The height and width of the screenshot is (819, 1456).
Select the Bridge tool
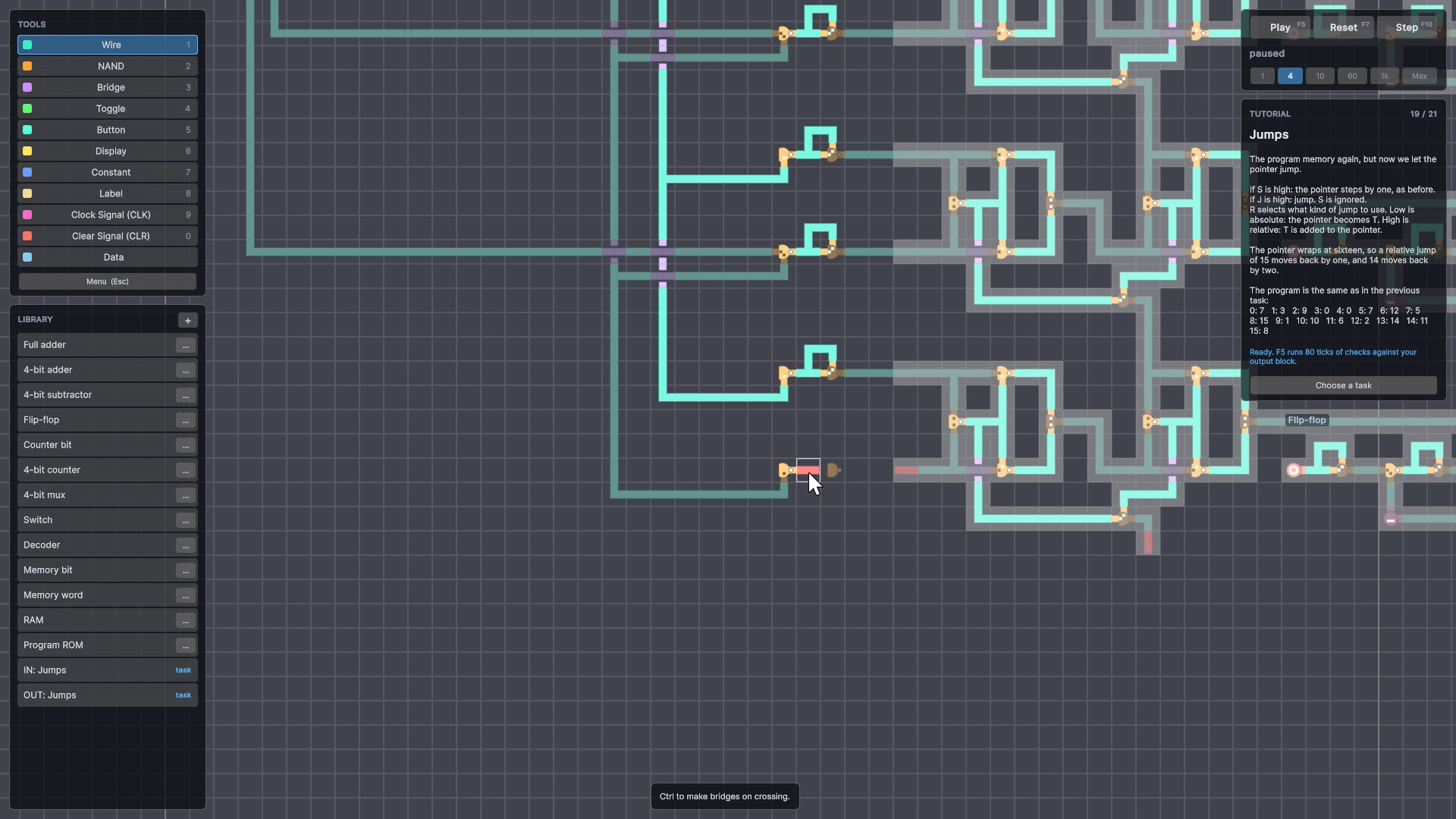pyautogui.click(x=108, y=87)
